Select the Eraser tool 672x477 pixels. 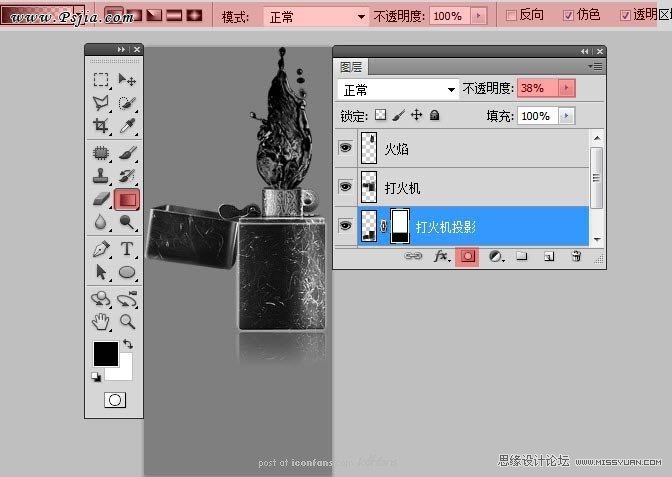pyautogui.click(x=101, y=199)
